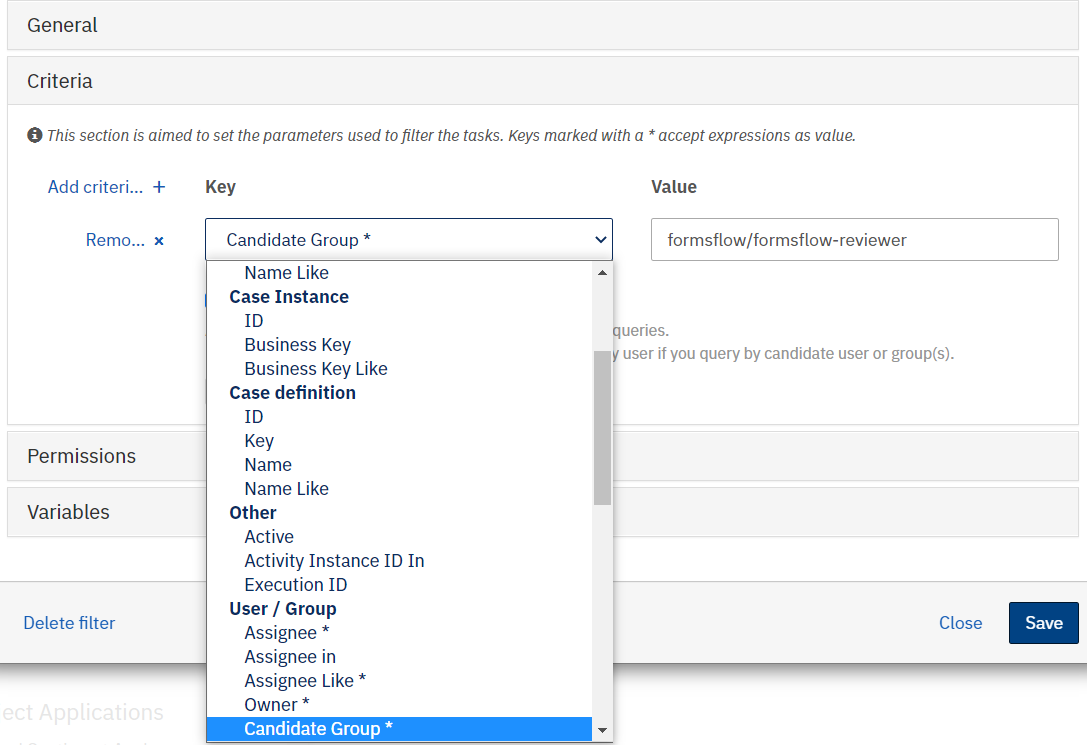Click the x icon to remove criterion

pyautogui.click(x=159, y=241)
